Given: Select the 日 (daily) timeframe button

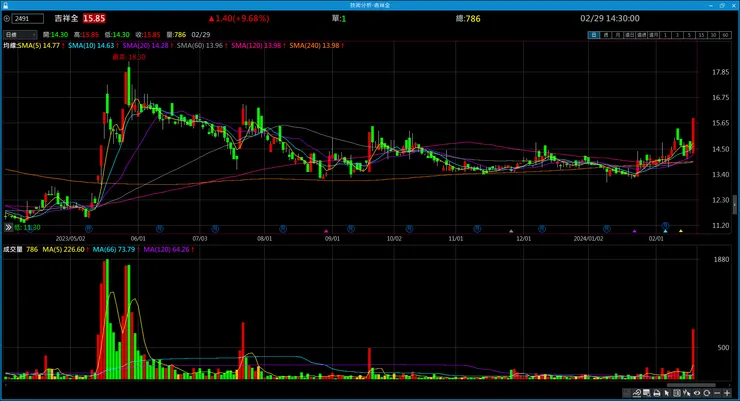Looking at the screenshot, I should [x=594, y=35].
